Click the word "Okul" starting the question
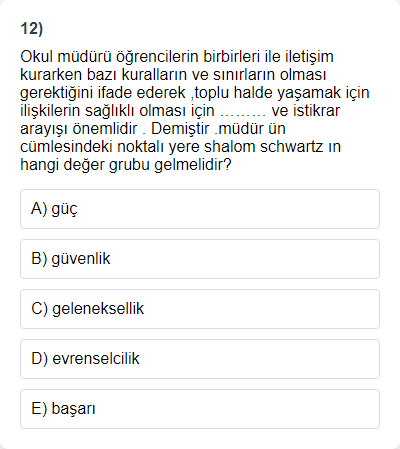Viewport: 400px width, 449px height. coord(37,57)
